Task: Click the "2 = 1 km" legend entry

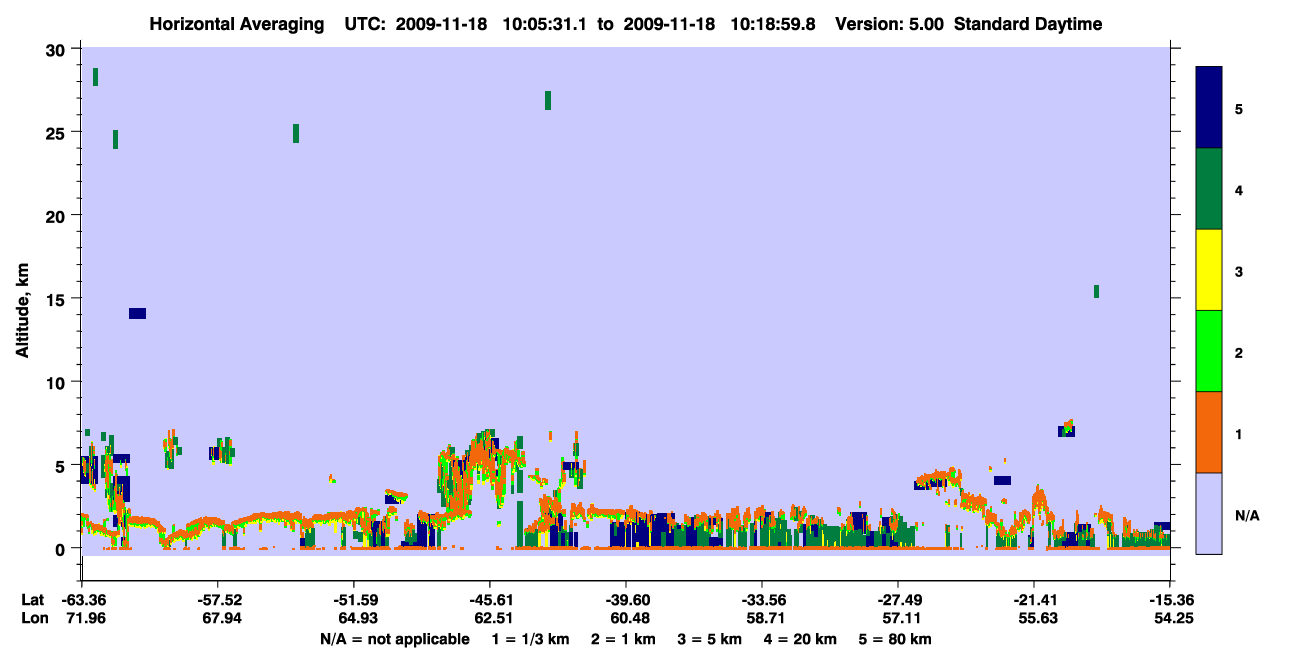Action: (x=624, y=639)
